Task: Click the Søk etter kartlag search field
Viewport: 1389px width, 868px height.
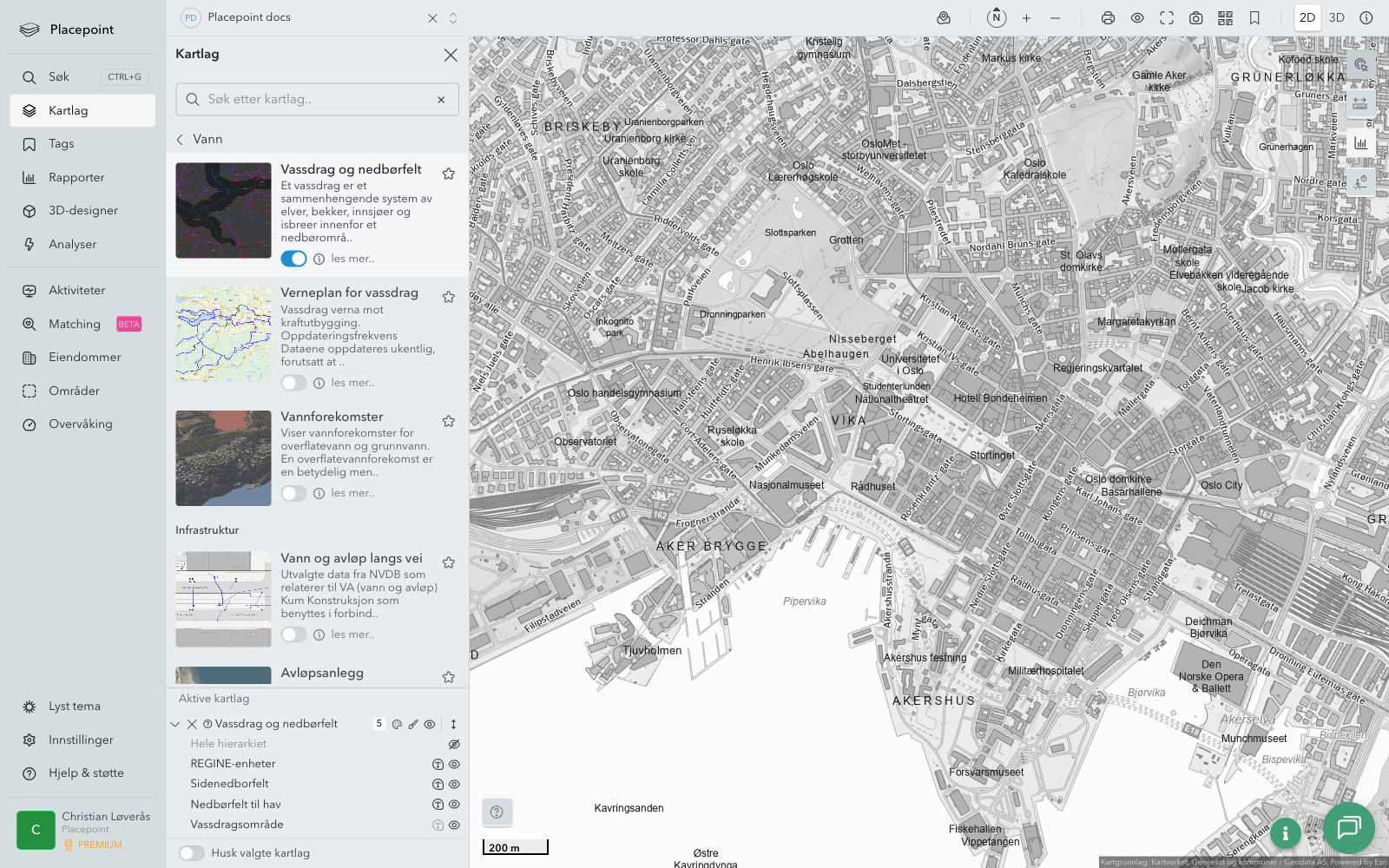Action: (x=317, y=100)
